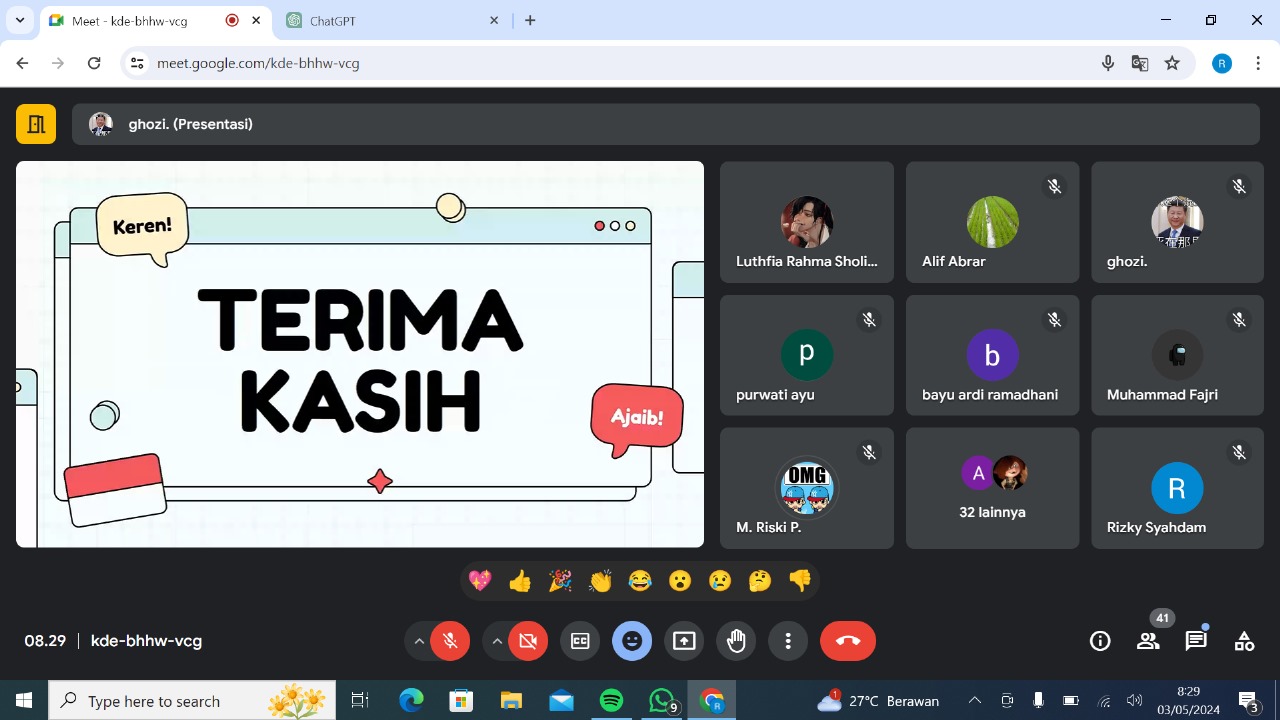Expand audio settings arrow beside microphone

[x=419, y=641]
